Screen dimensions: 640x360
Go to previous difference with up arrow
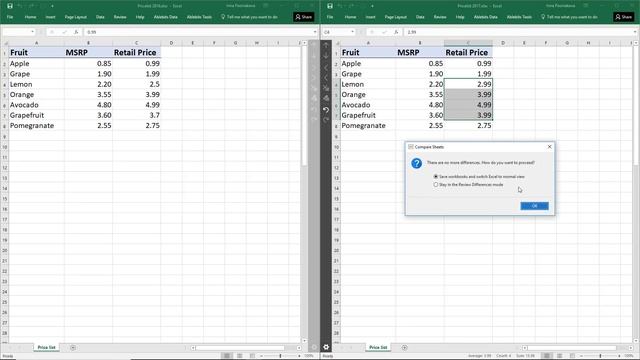(x=326, y=46)
